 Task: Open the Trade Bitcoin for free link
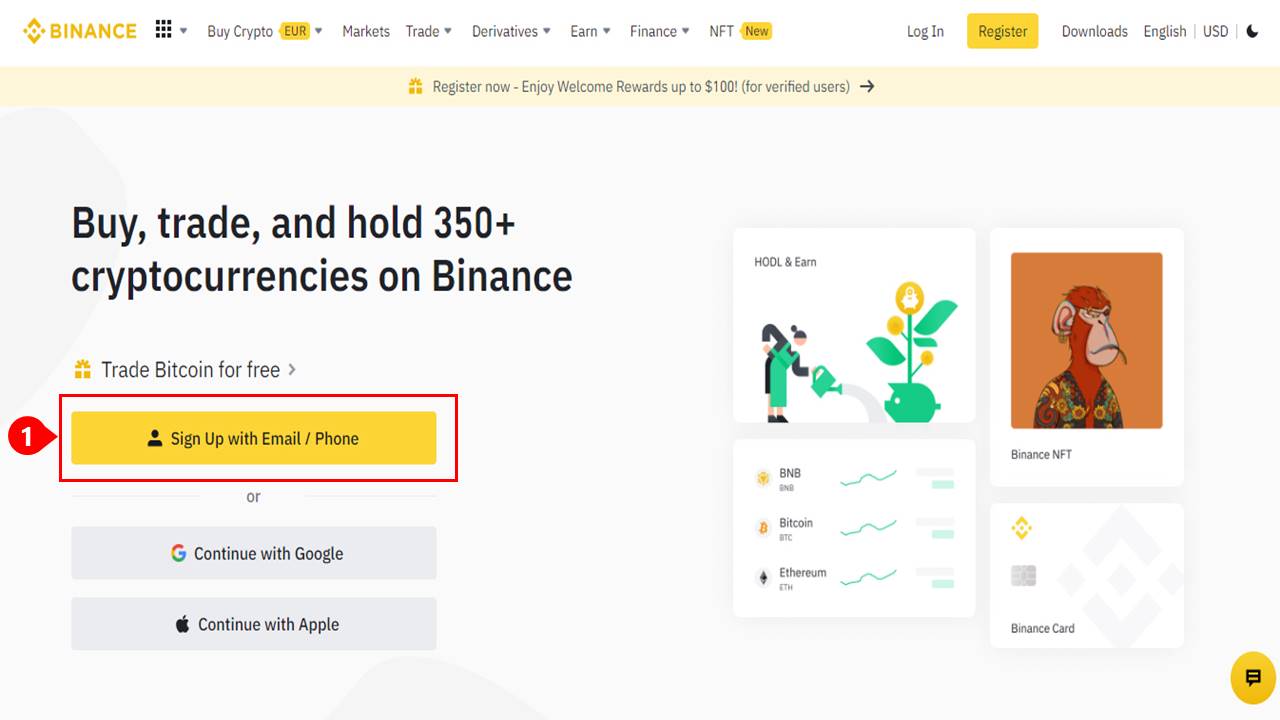tap(190, 370)
